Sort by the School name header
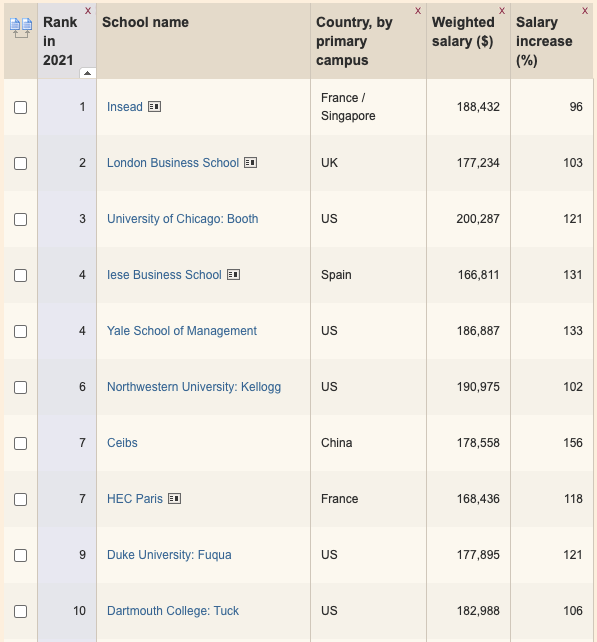 [145, 22]
